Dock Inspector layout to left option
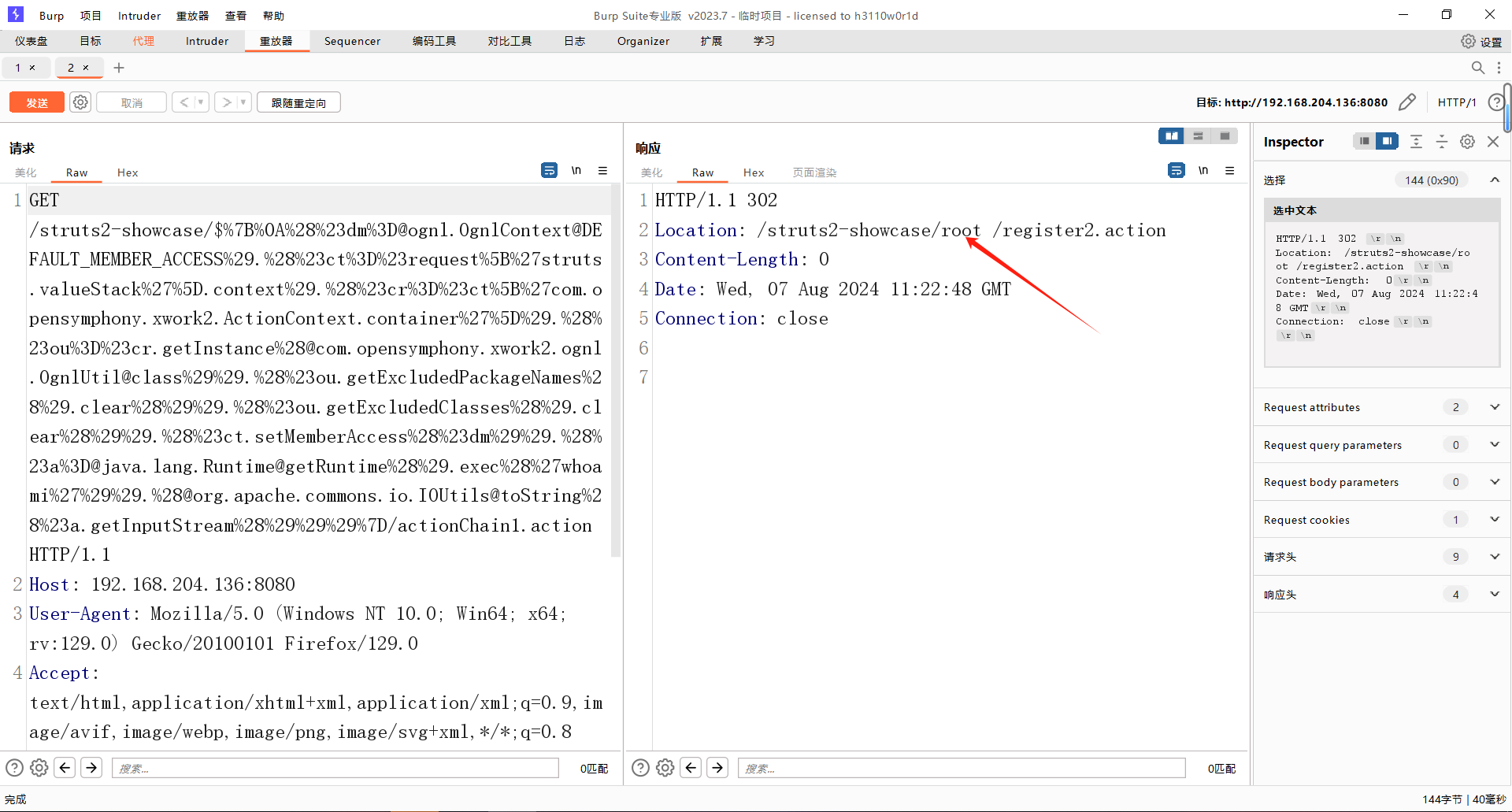The width and height of the screenshot is (1512, 812). (x=1364, y=141)
